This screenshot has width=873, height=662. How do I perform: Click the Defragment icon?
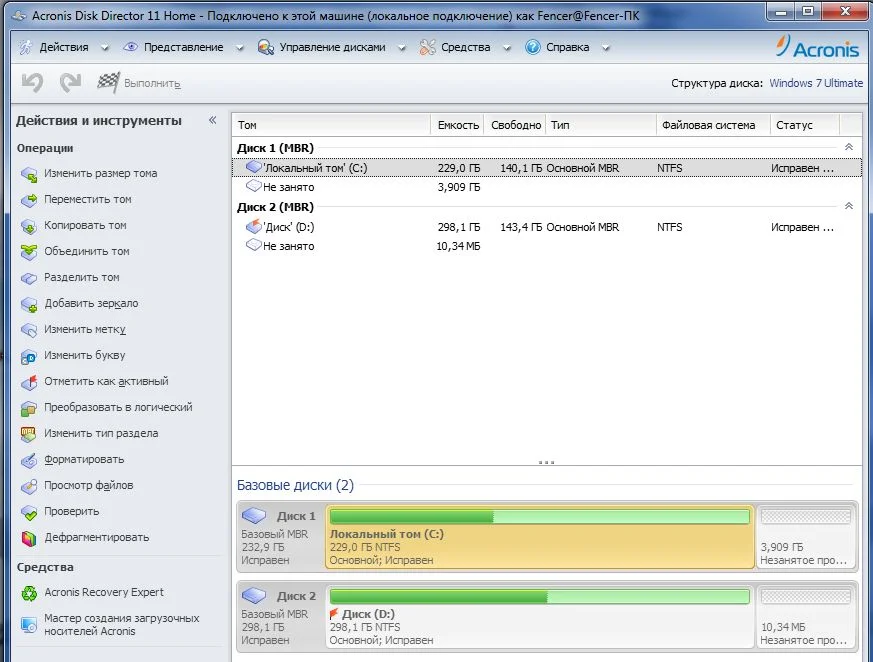pos(29,538)
